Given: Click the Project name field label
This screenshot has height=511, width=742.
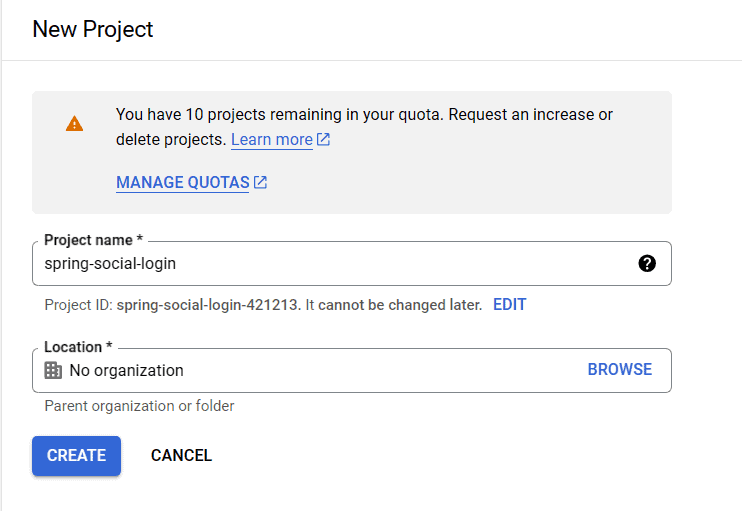Looking at the screenshot, I should pos(93,241).
